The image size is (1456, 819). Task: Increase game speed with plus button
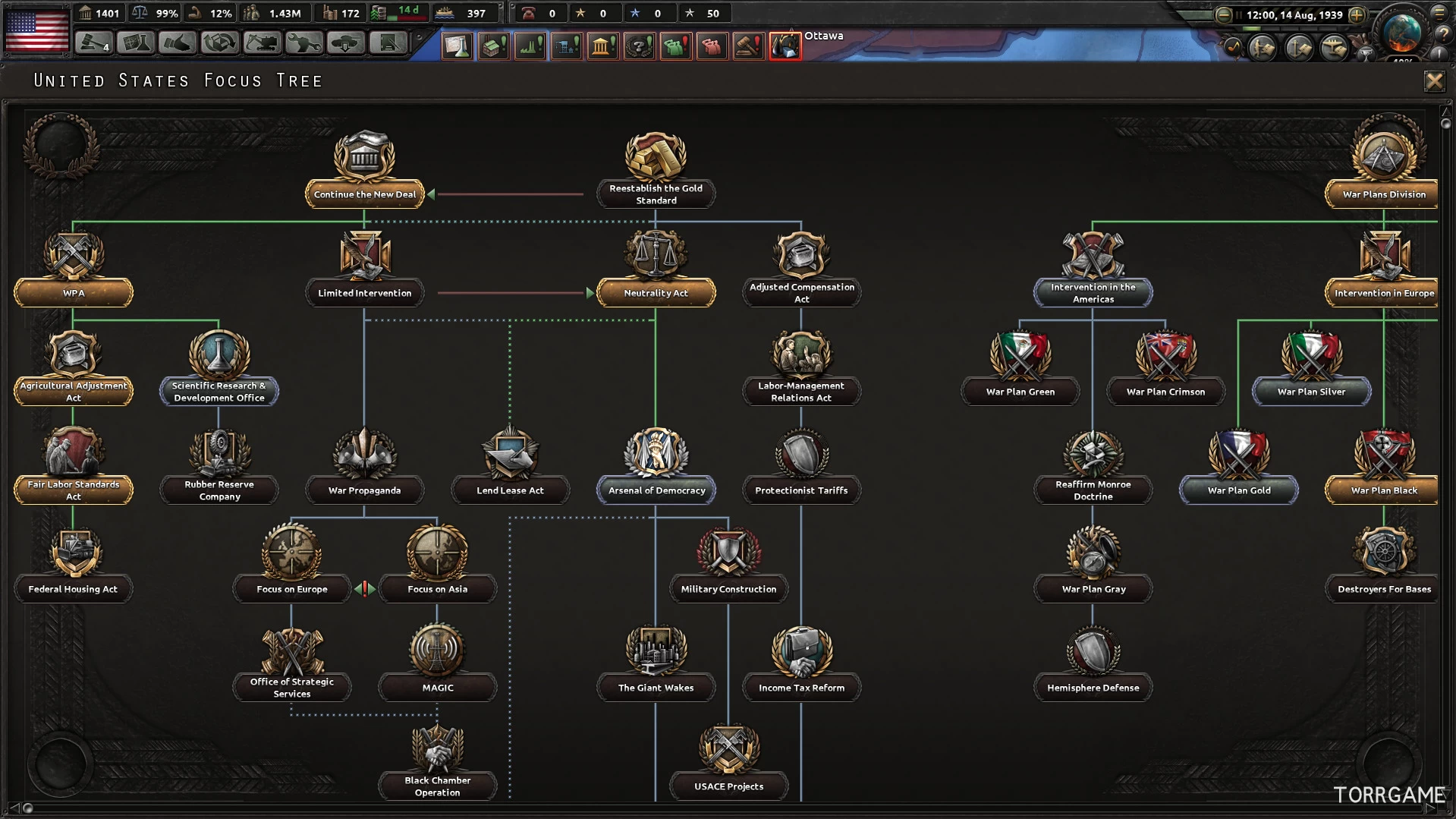[1357, 14]
